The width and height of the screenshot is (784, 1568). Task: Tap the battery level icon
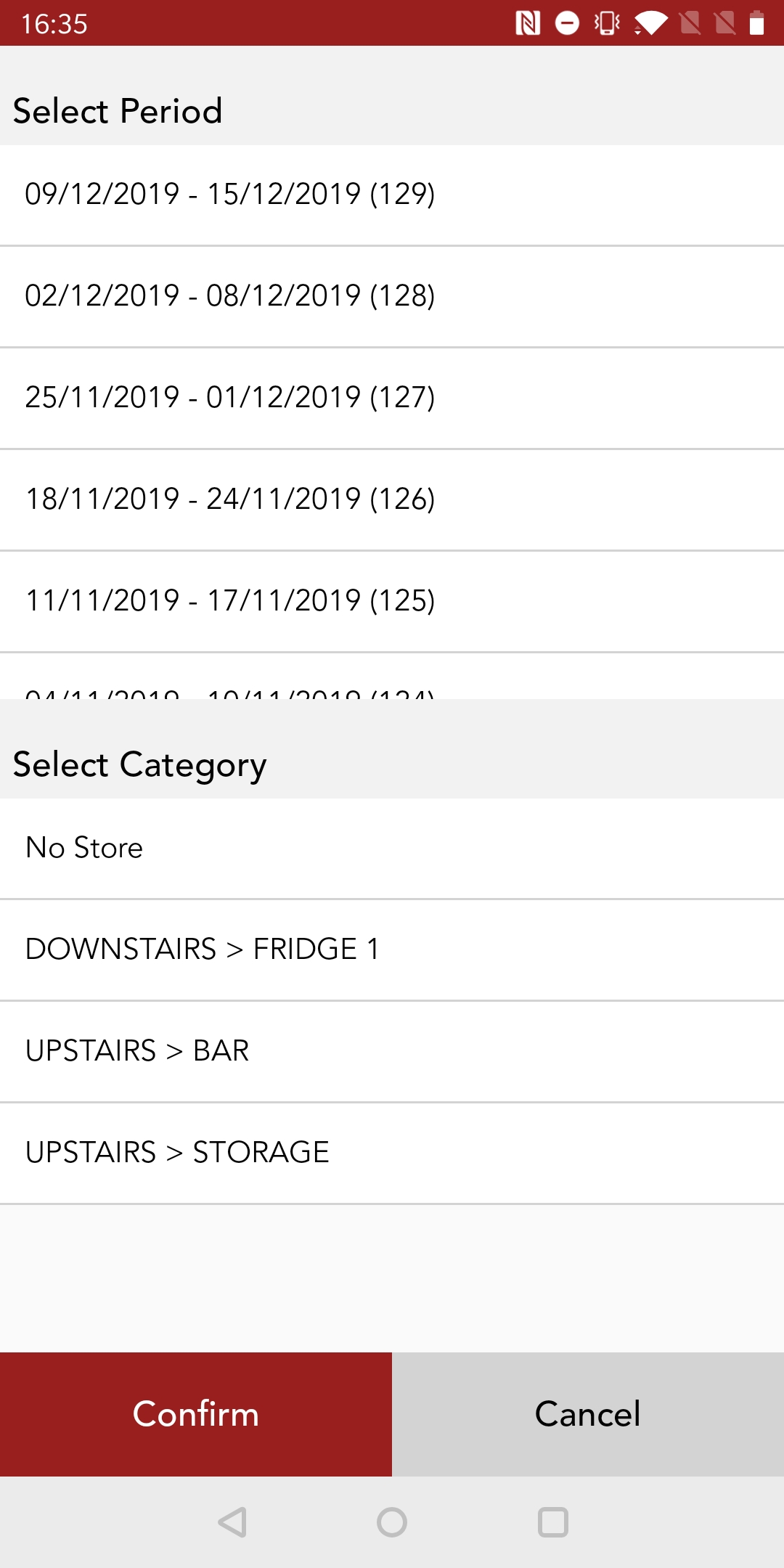click(757, 23)
